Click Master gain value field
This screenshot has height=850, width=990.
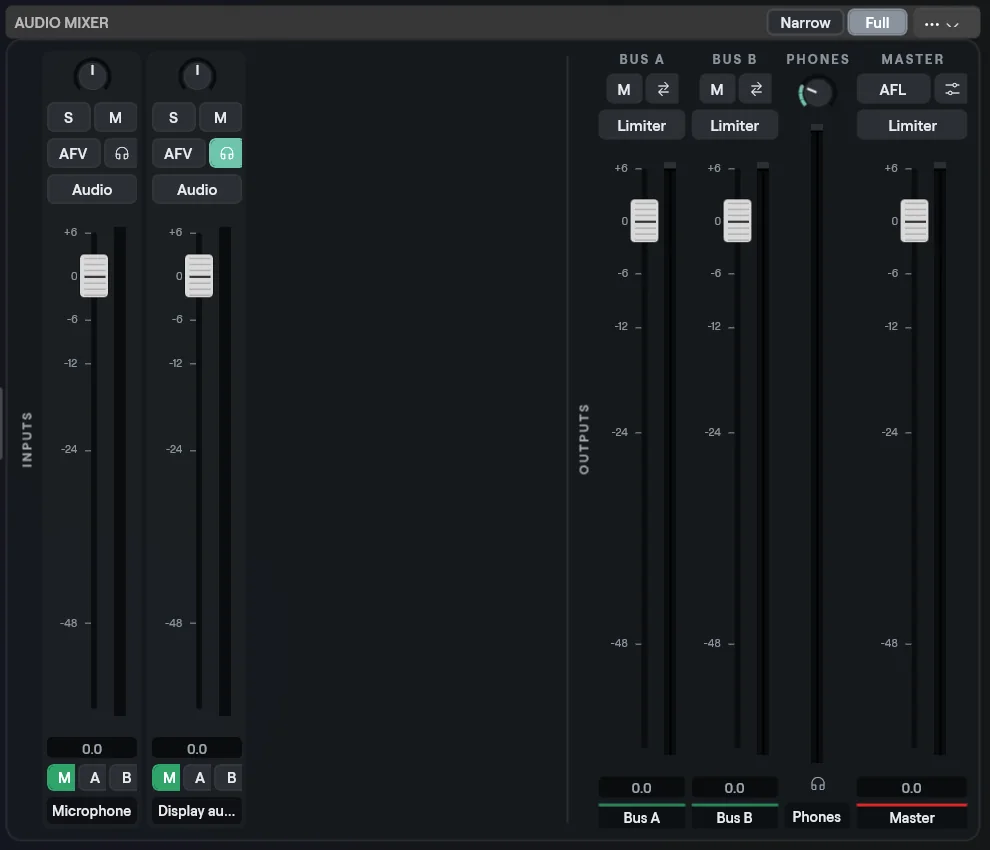pyautogui.click(x=912, y=787)
